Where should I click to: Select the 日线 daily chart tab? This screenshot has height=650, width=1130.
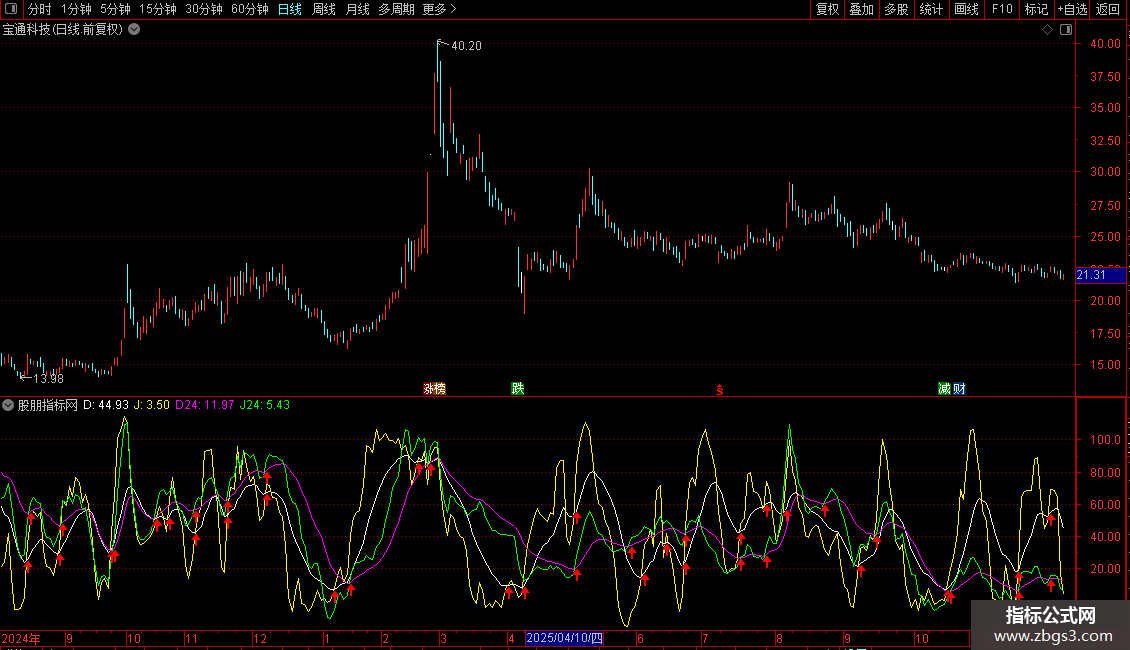pos(290,9)
